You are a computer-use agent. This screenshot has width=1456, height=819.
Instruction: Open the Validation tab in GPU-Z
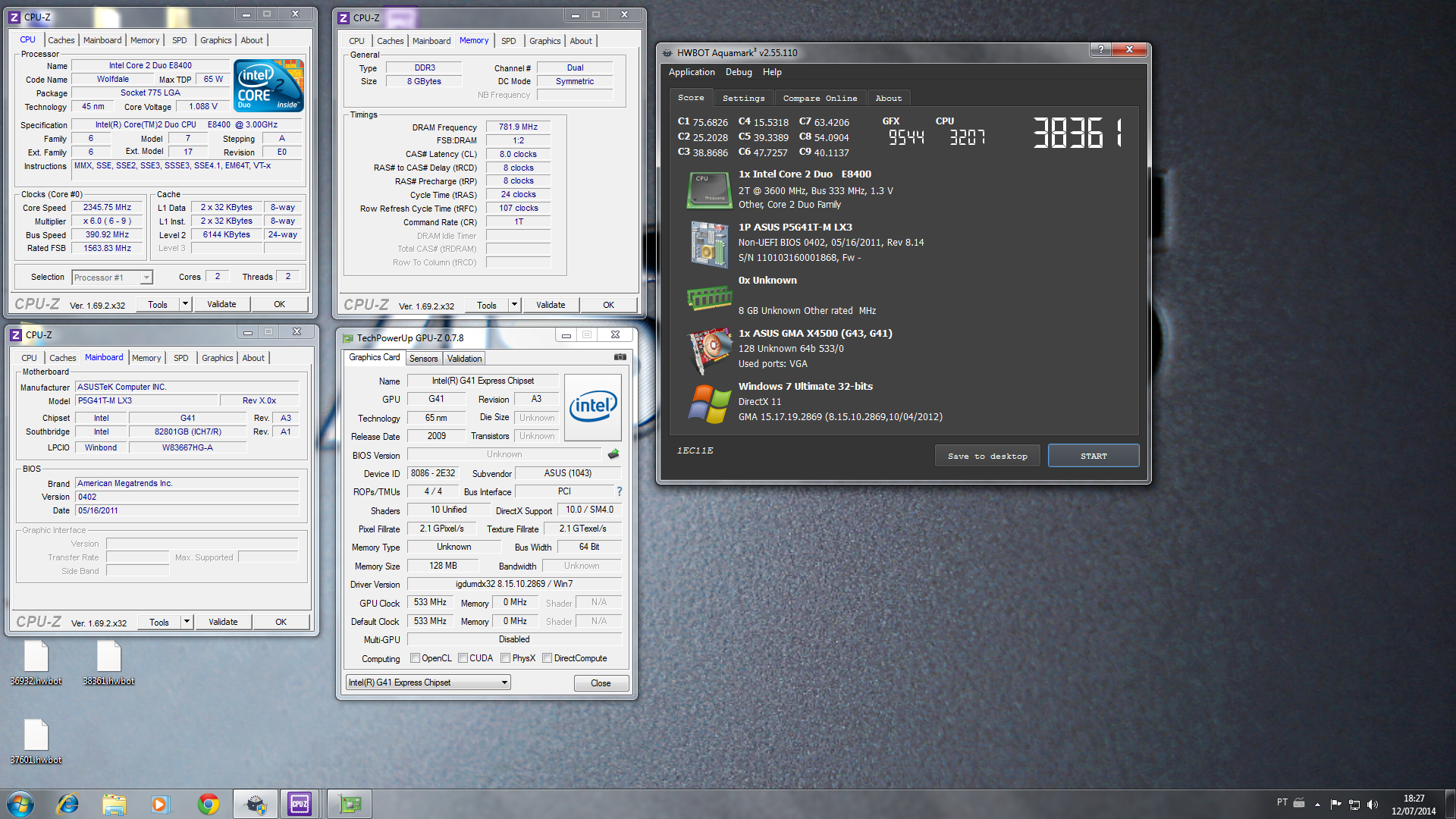(x=464, y=359)
